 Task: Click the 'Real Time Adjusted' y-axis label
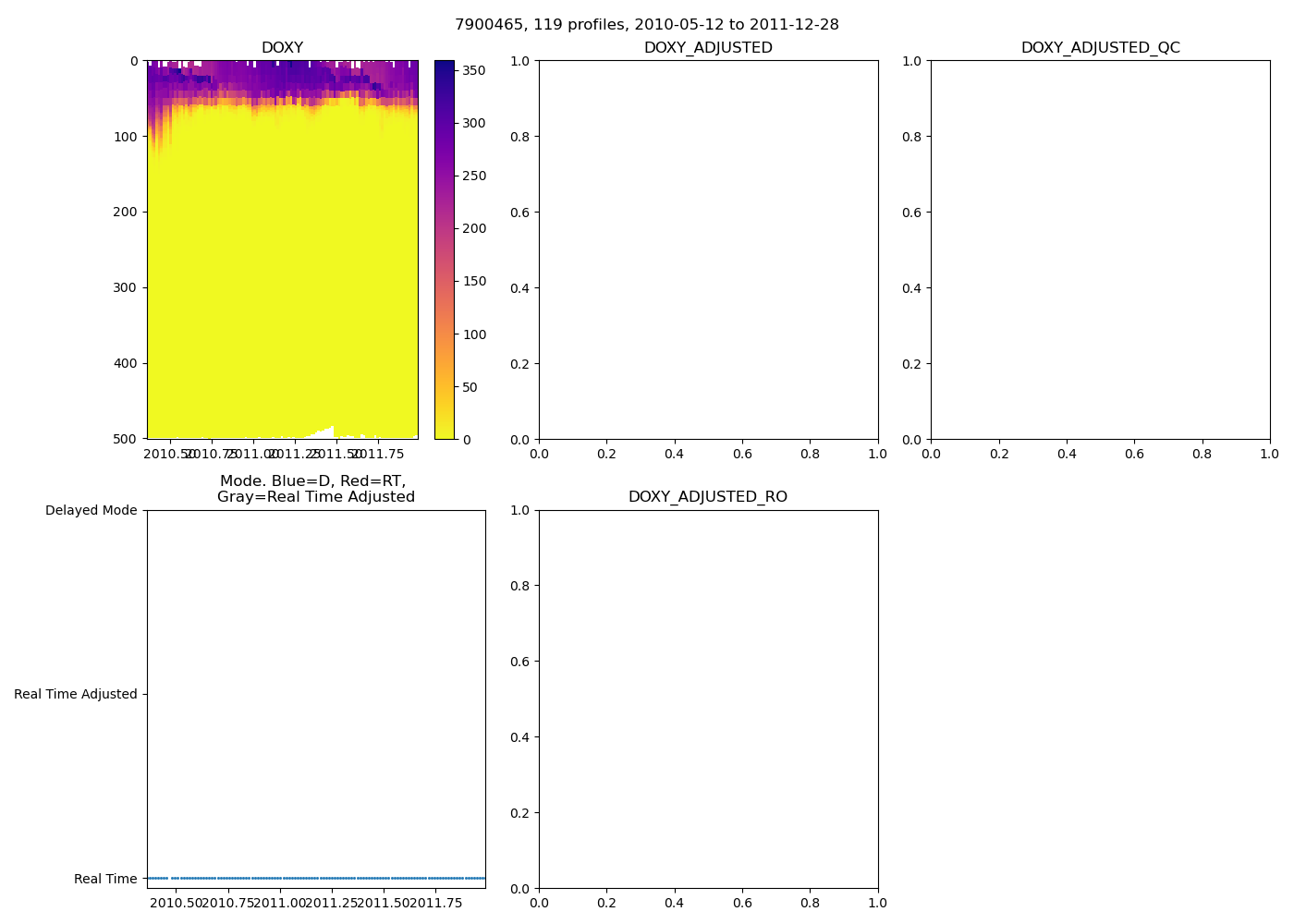pyautogui.click(x=75, y=695)
